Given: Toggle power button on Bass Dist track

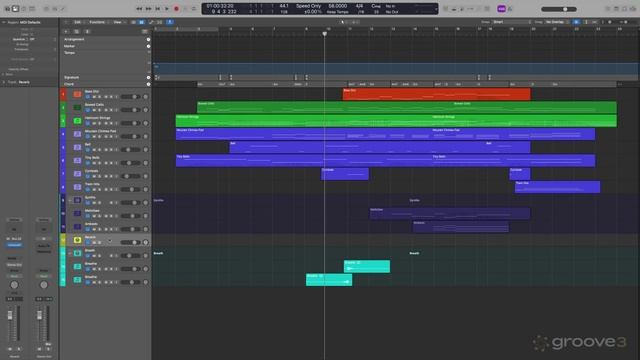Looking at the screenshot, I should [87, 97].
